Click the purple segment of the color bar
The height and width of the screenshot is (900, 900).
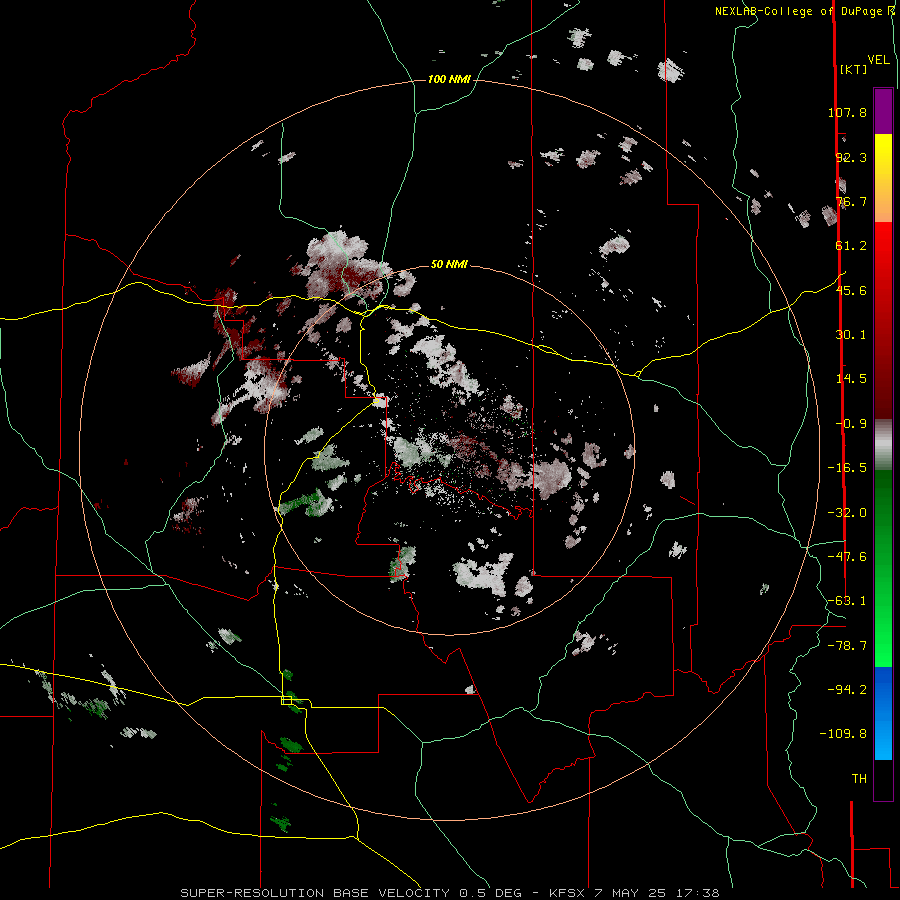[x=883, y=111]
